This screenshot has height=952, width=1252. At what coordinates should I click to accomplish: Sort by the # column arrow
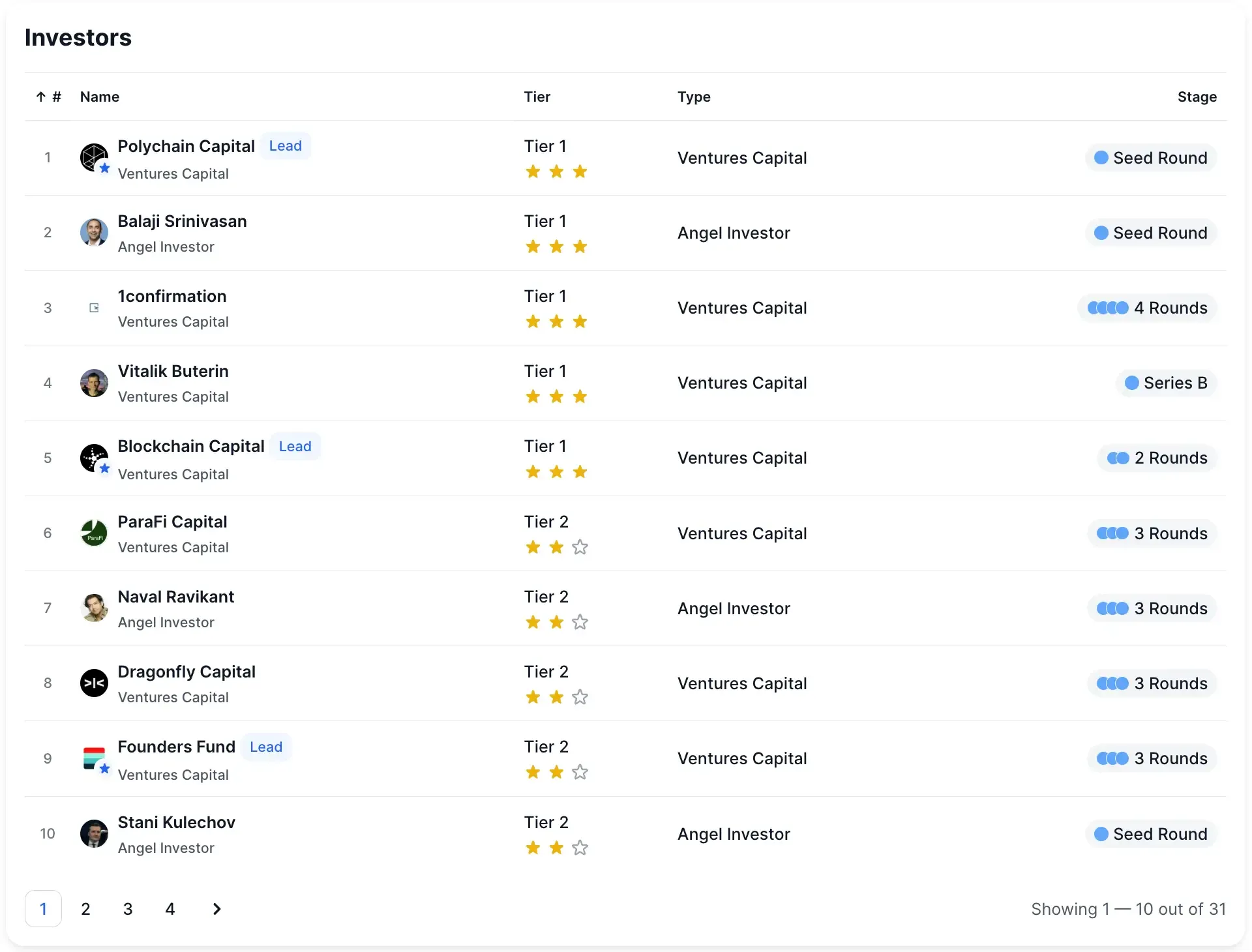[41, 97]
